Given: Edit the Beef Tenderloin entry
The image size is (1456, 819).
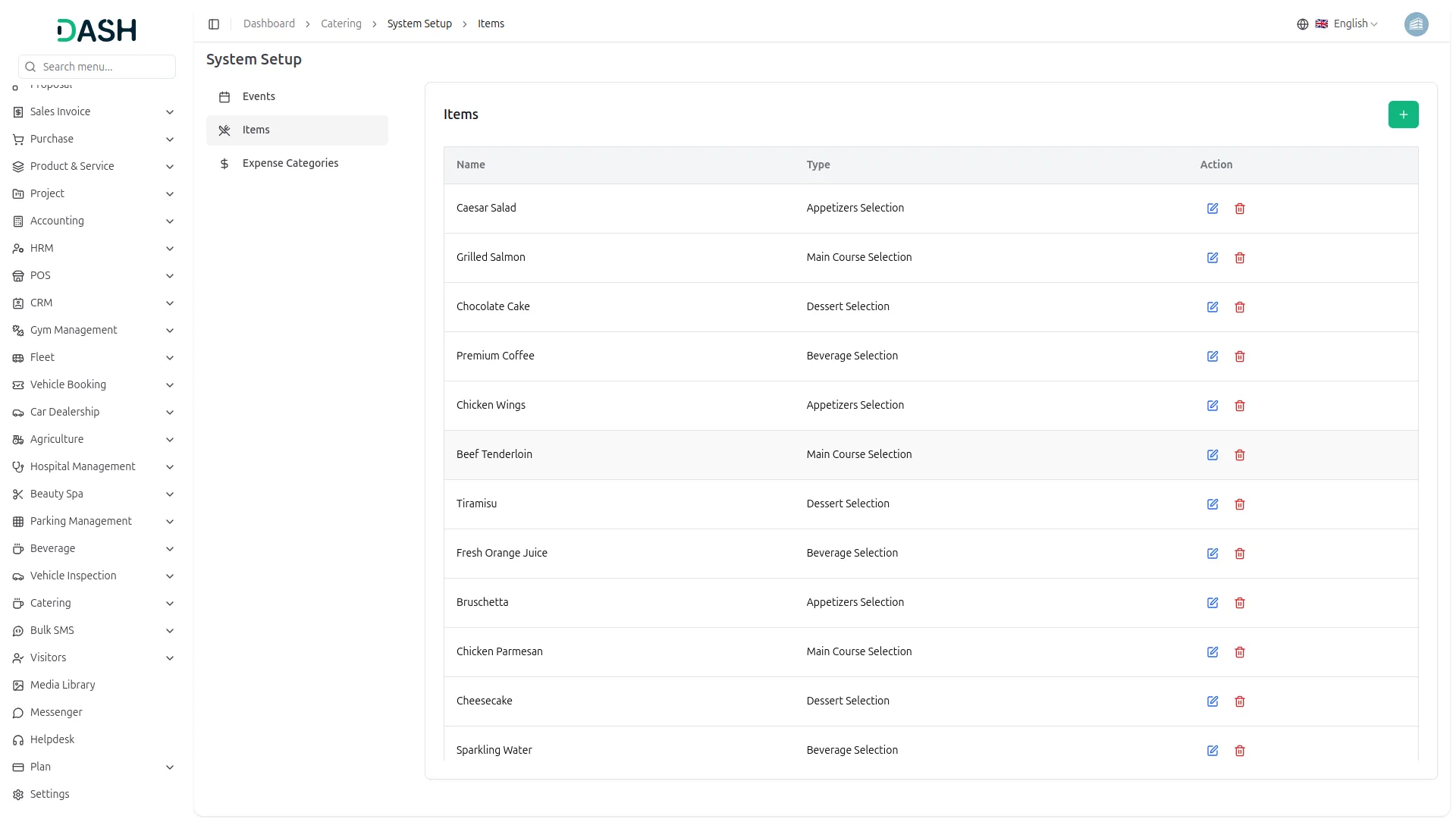Looking at the screenshot, I should (x=1212, y=455).
